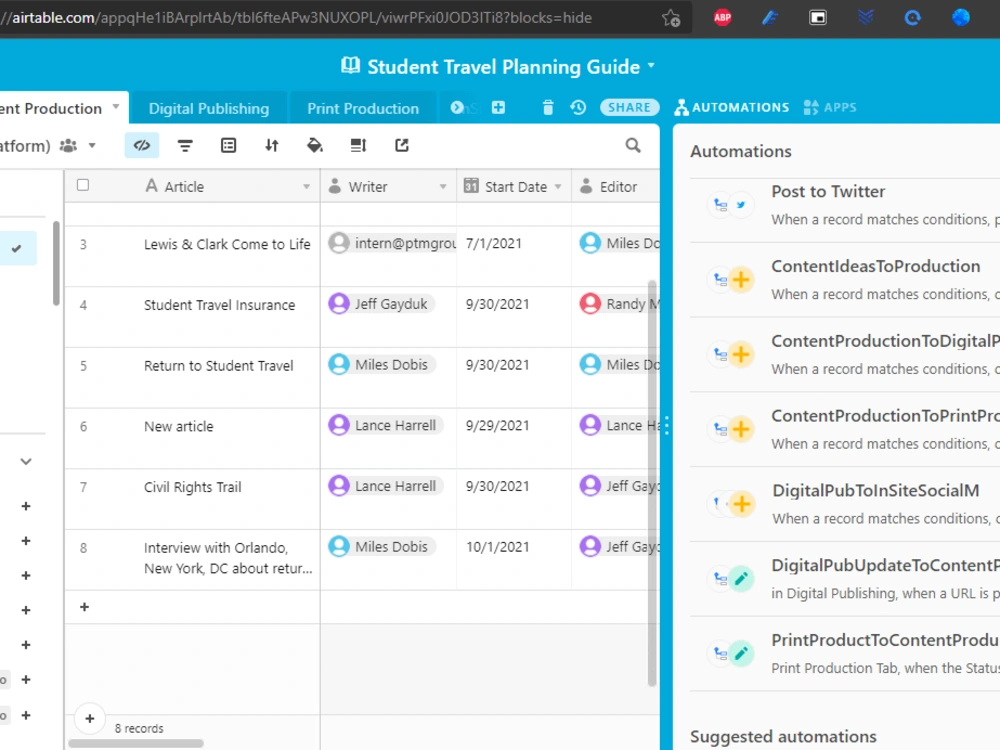
Task: Expand the sidebar chevron section
Action: (x=26, y=461)
